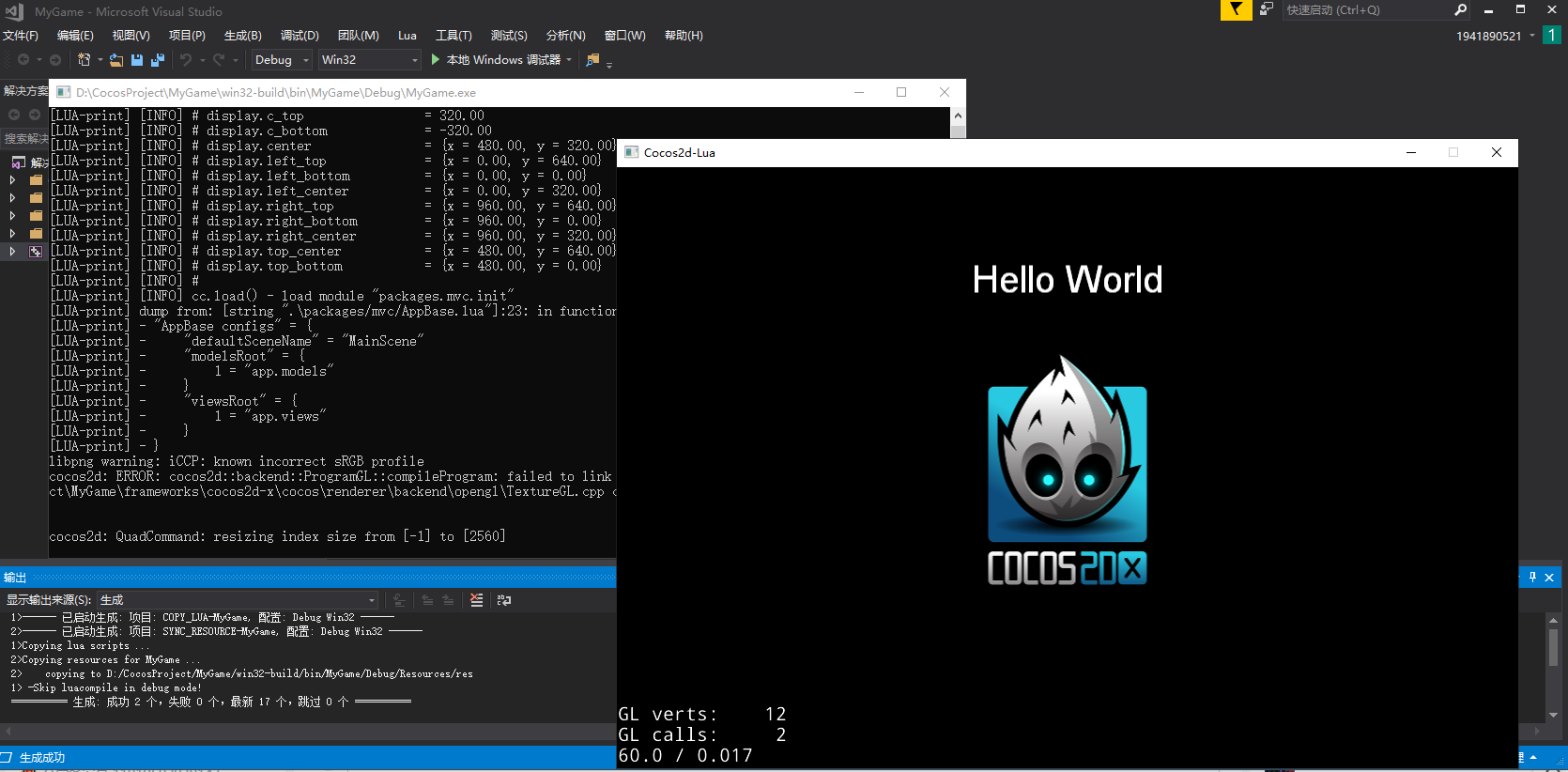This screenshot has height=772, width=1568.
Task: Open the 分析(N) menu
Action: pos(565,36)
